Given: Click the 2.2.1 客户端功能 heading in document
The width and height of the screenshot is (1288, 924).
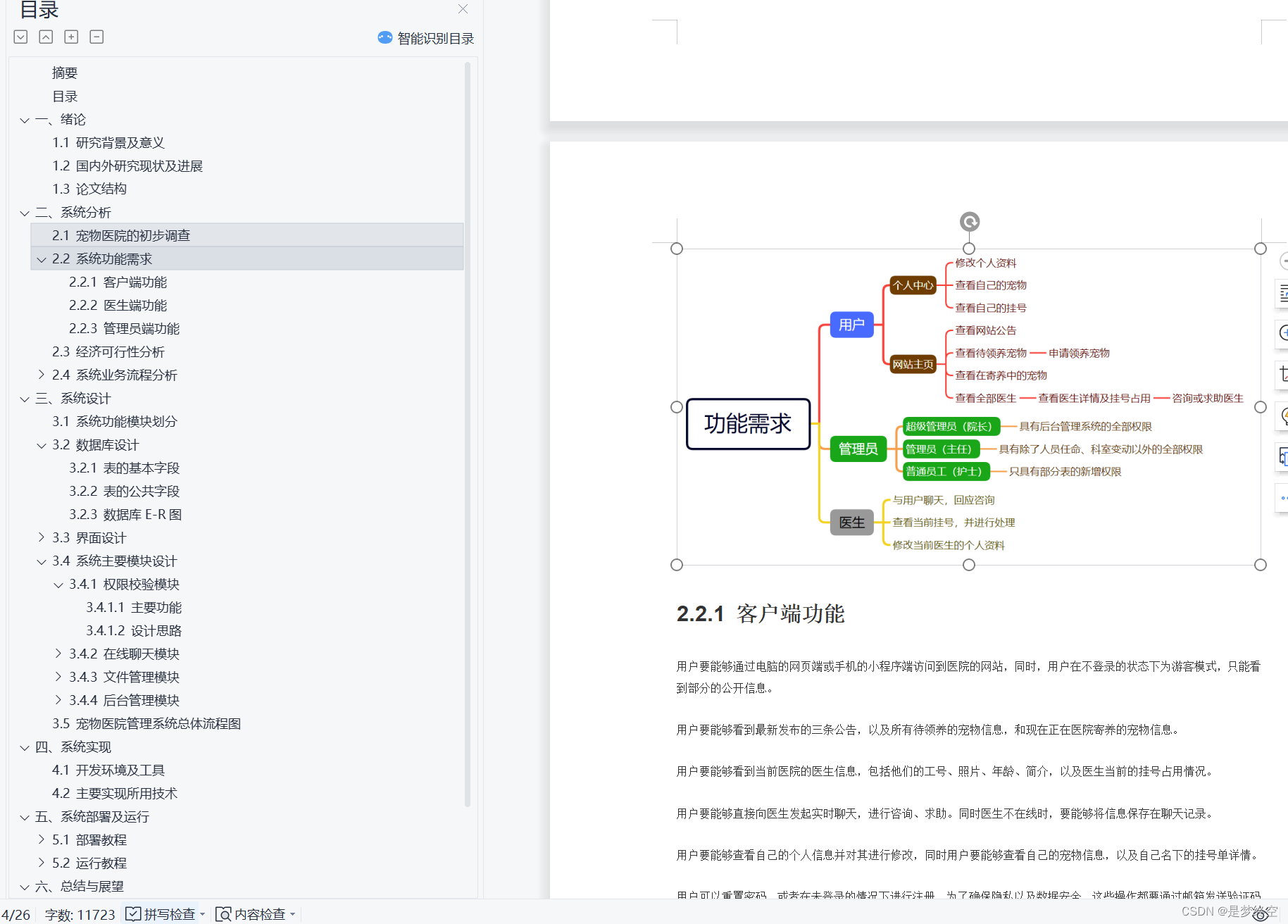Looking at the screenshot, I should [x=761, y=613].
